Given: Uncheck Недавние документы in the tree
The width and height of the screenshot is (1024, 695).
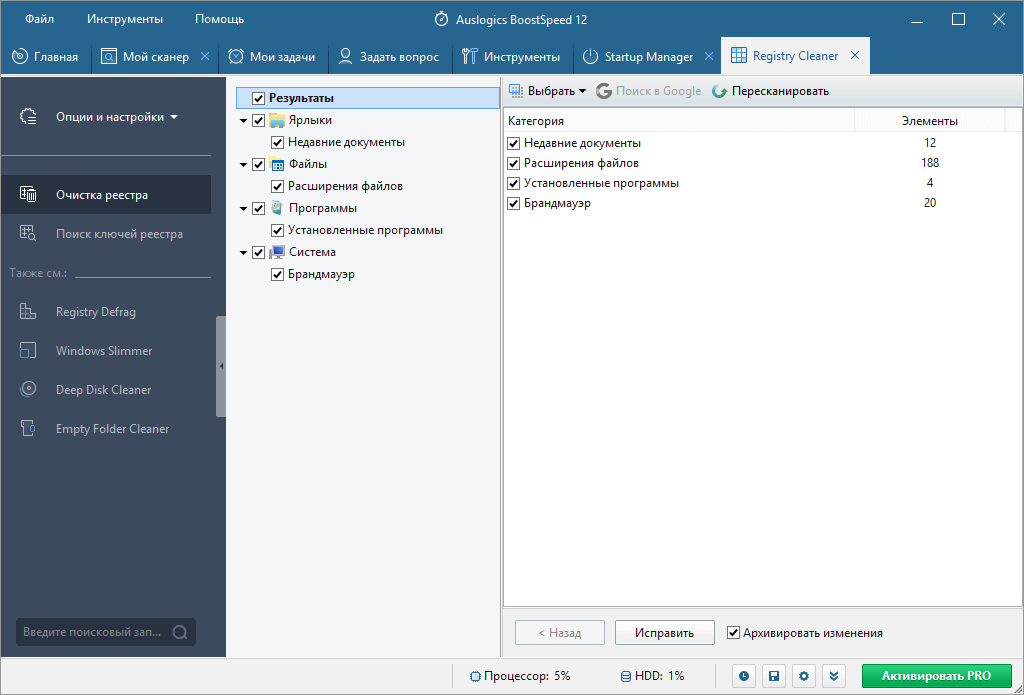Looking at the screenshot, I should click(x=277, y=142).
